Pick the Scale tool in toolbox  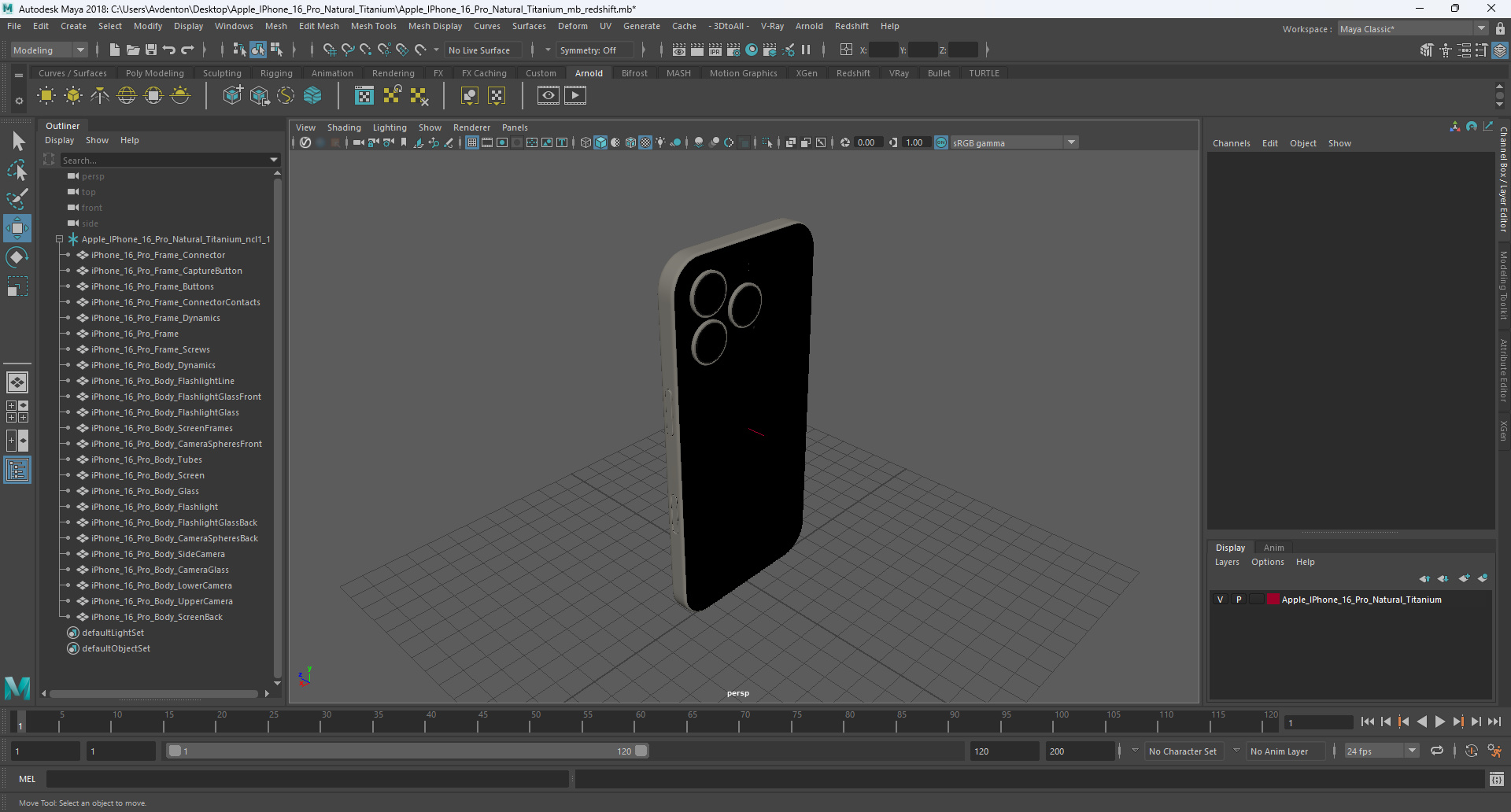[17, 286]
